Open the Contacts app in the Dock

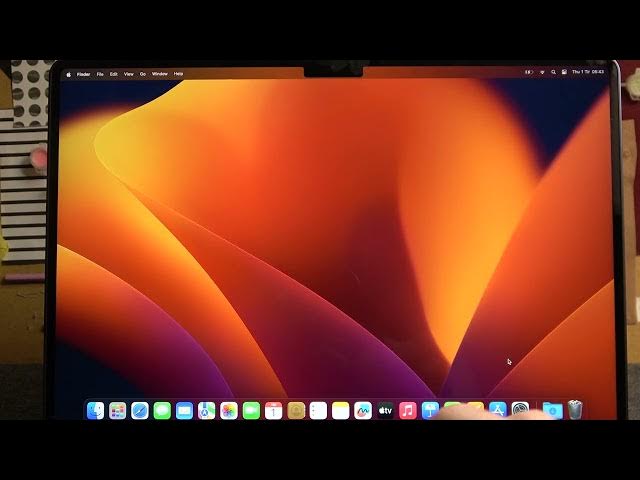tap(296, 411)
